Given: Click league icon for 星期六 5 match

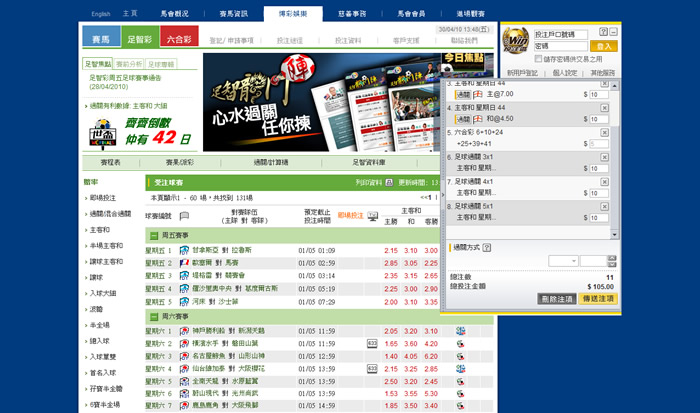Looking at the screenshot, I should [x=184, y=382].
